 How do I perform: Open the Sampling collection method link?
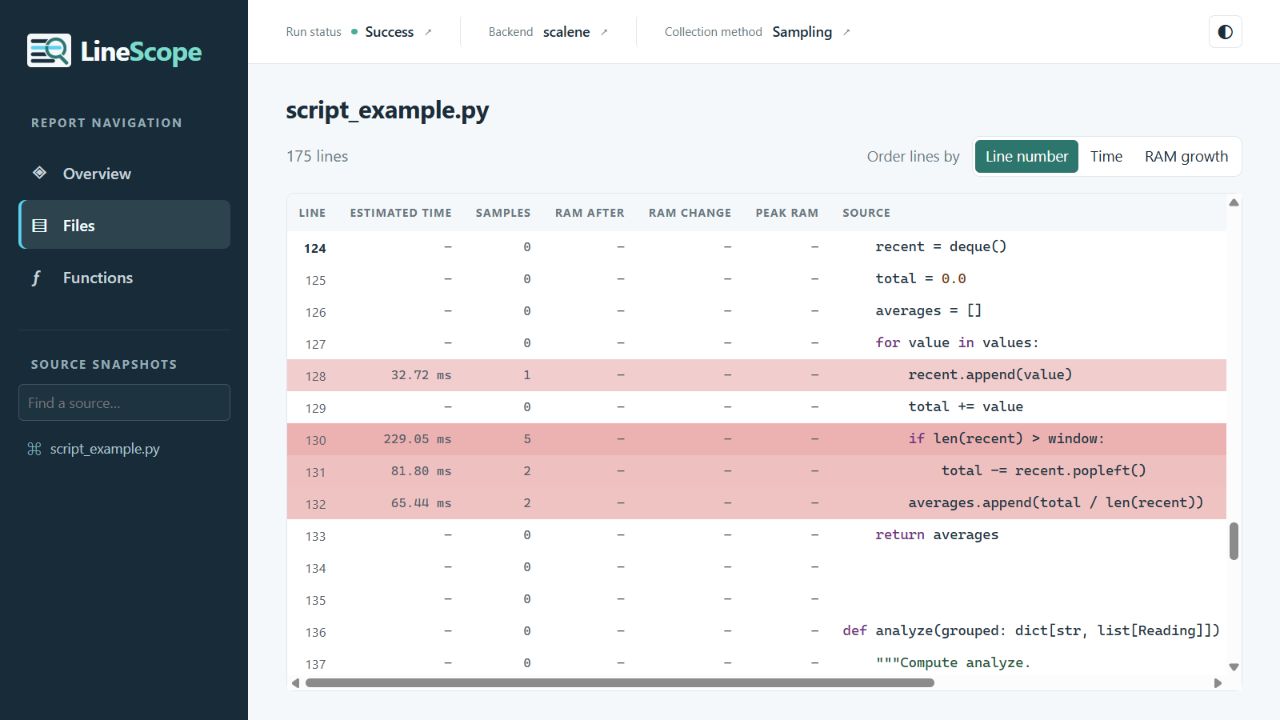pos(811,32)
